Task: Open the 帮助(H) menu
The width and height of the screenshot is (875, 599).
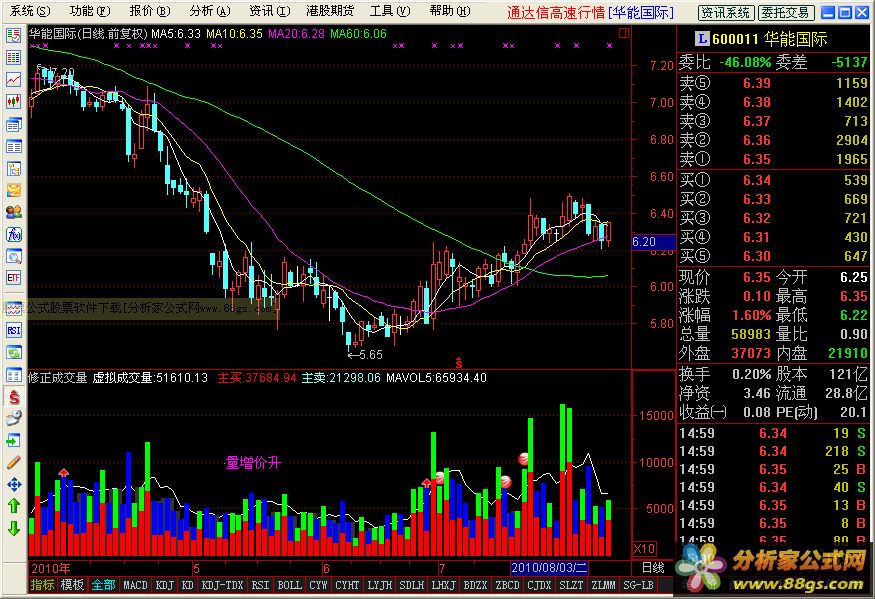Action: [450, 11]
